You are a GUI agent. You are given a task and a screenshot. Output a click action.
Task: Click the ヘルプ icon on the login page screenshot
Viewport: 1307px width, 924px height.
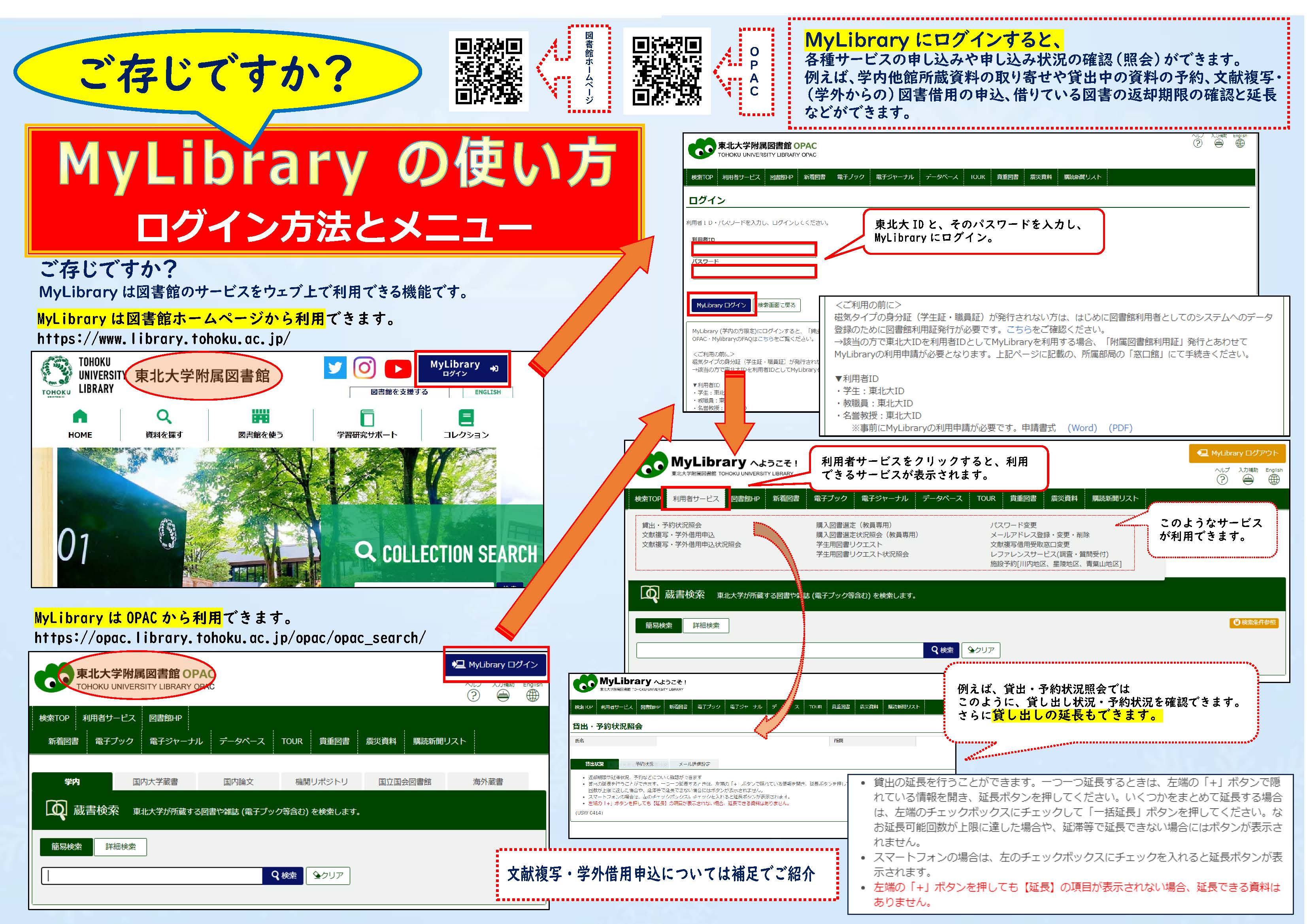coord(1198,143)
